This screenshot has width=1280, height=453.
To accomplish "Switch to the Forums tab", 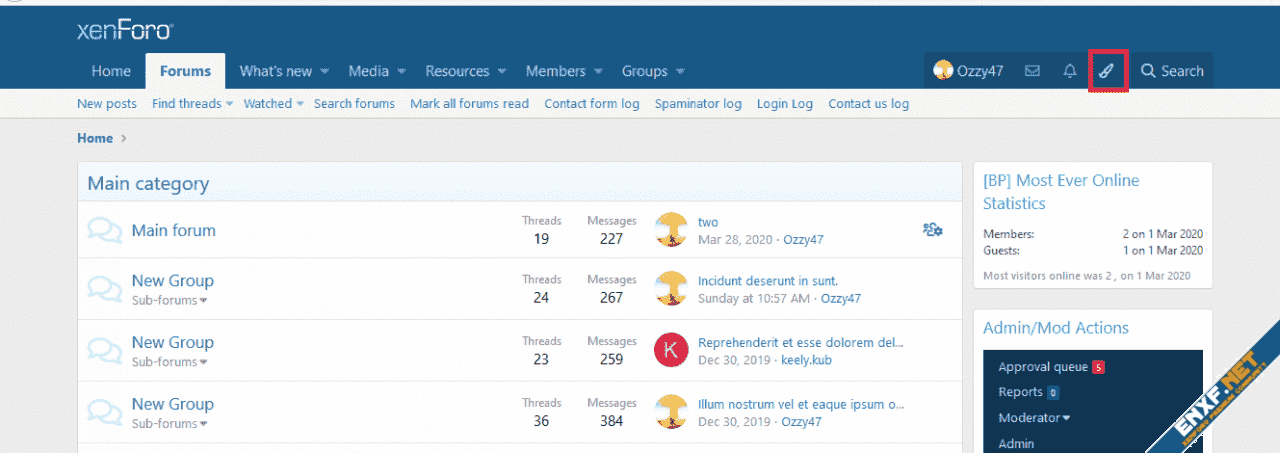I will 185,71.
